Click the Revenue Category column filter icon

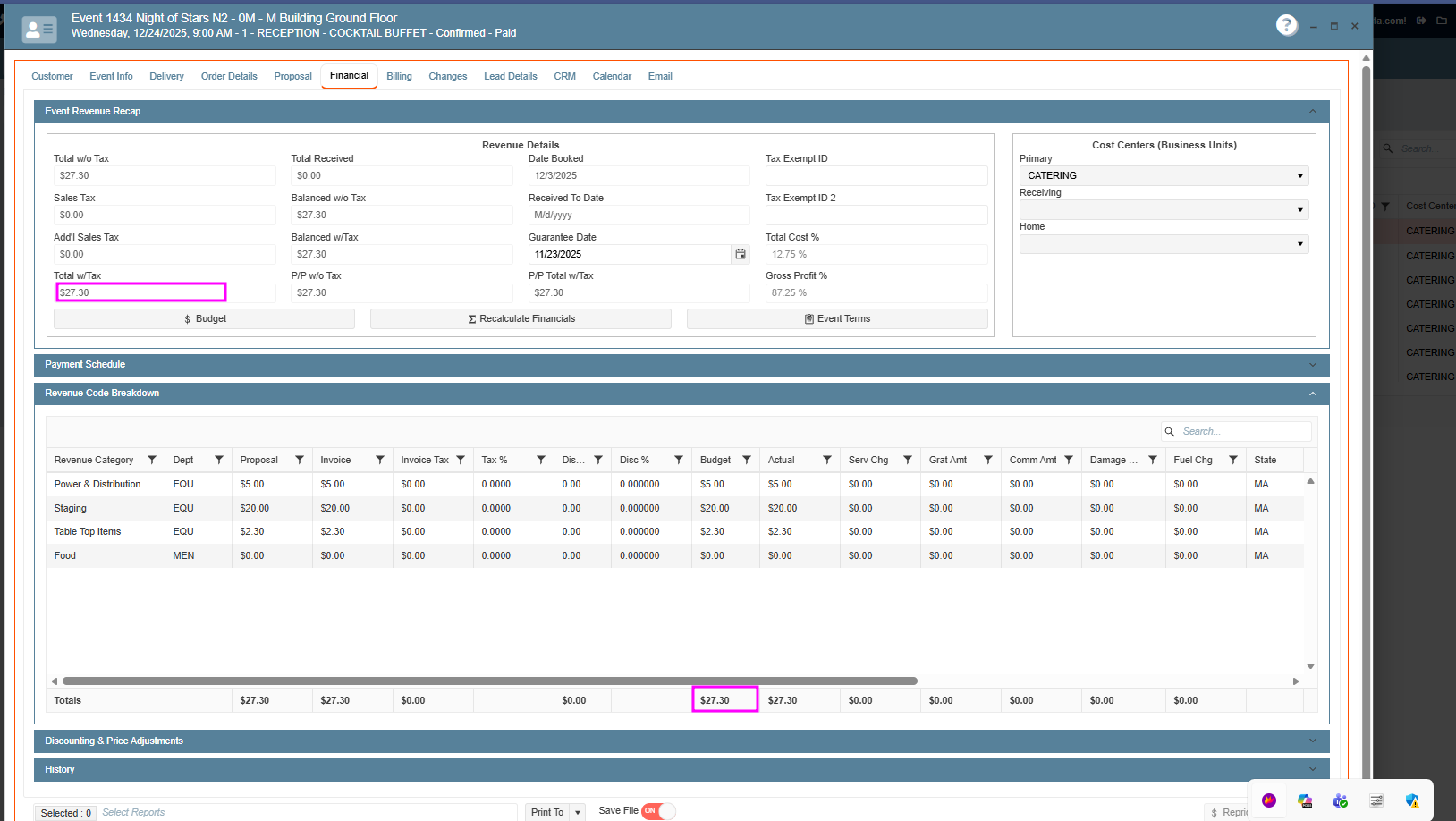click(152, 460)
